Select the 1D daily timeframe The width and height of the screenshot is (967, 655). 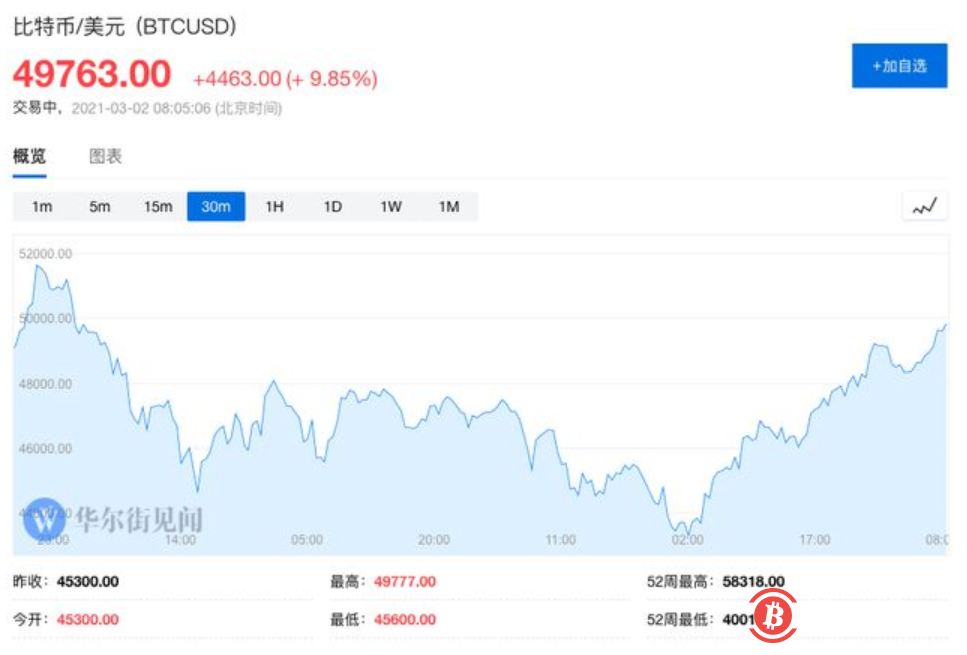click(x=332, y=206)
